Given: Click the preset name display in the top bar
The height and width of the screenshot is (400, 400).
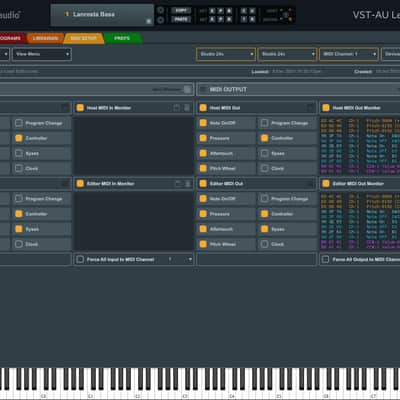Looking at the screenshot, I should 102,15.
